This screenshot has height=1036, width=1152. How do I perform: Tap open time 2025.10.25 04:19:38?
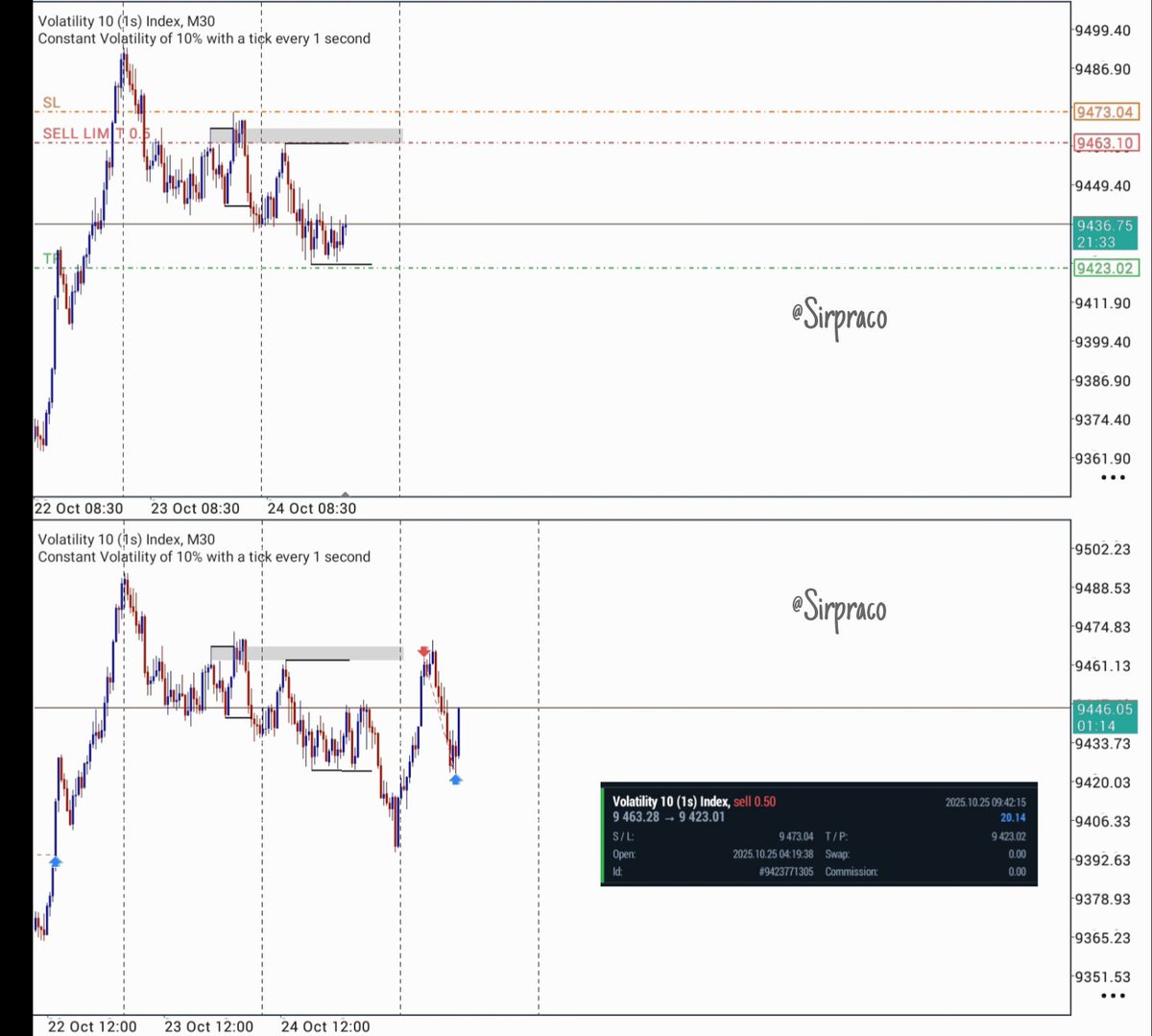(773, 854)
